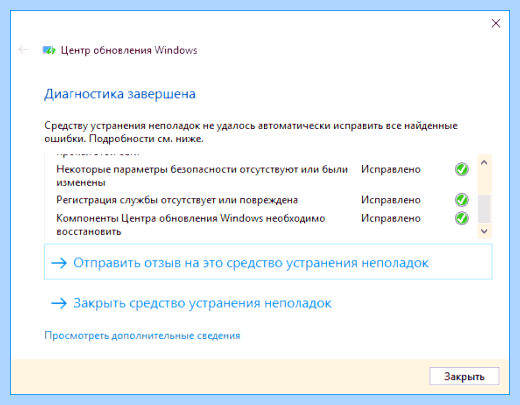Click the issues list scrollbar thumb

point(484,209)
